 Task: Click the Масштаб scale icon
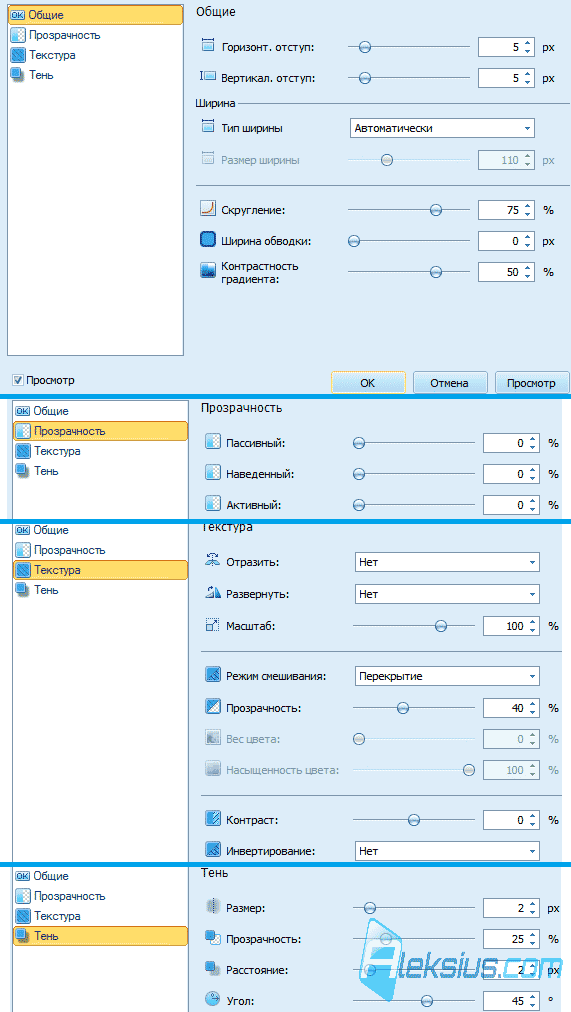[x=212, y=625]
